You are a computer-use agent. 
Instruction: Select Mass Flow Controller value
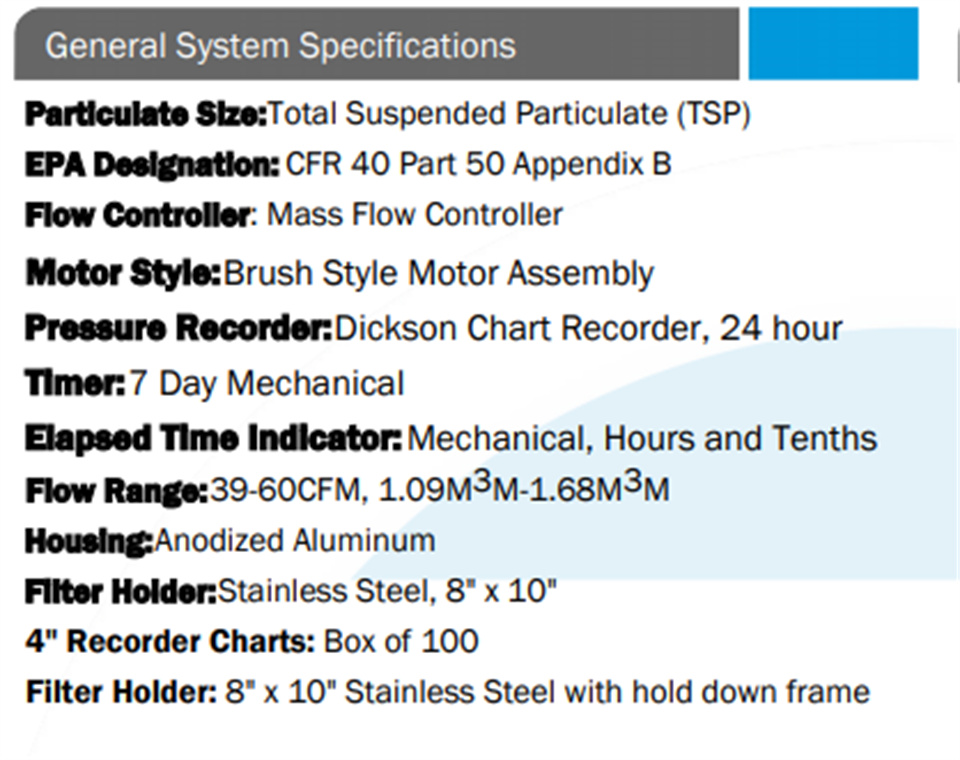(x=414, y=215)
